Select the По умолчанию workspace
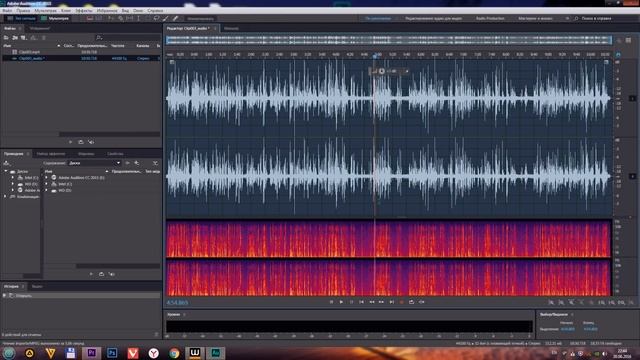This screenshot has width=640, height=360. pos(378,18)
